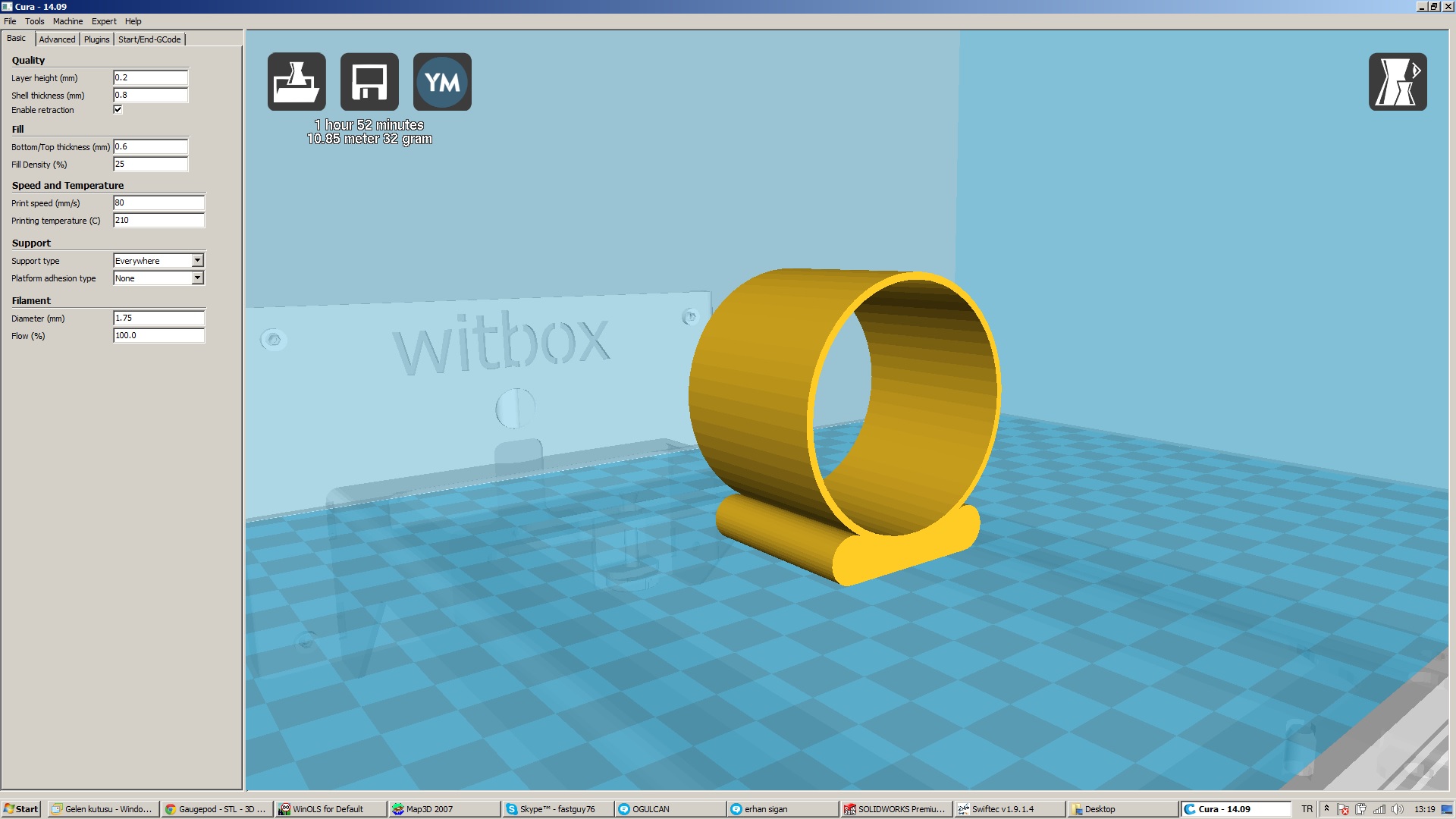The width and height of the screenshot is (1456, 819).
Task: Switch to WinOLS for Default taskbar item
Action: [x=331, y=809]
